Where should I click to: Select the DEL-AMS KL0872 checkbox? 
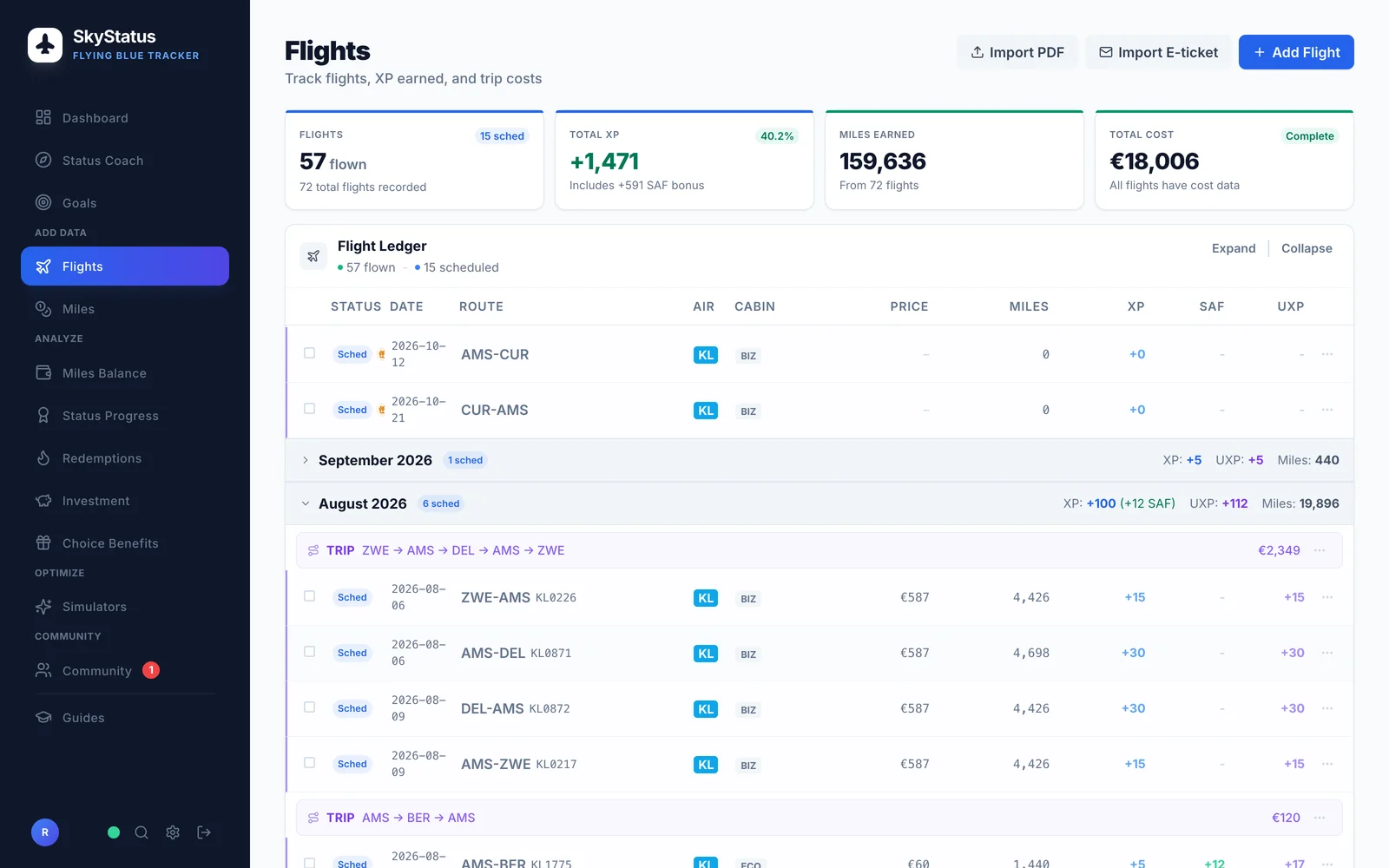coord(309,707)
